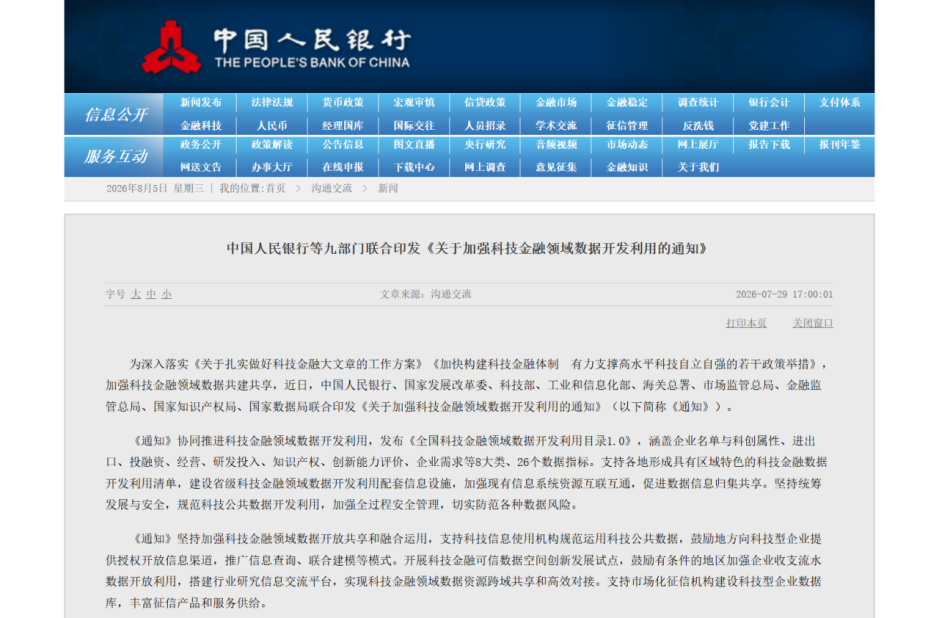Go to 货币政策 section
Screen dimensions: 940x618
tap(343, 103)
